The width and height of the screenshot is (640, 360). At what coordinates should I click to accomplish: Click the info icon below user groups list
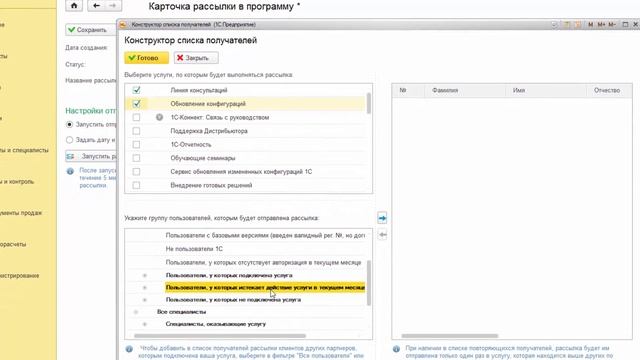[x=129, y=349]
